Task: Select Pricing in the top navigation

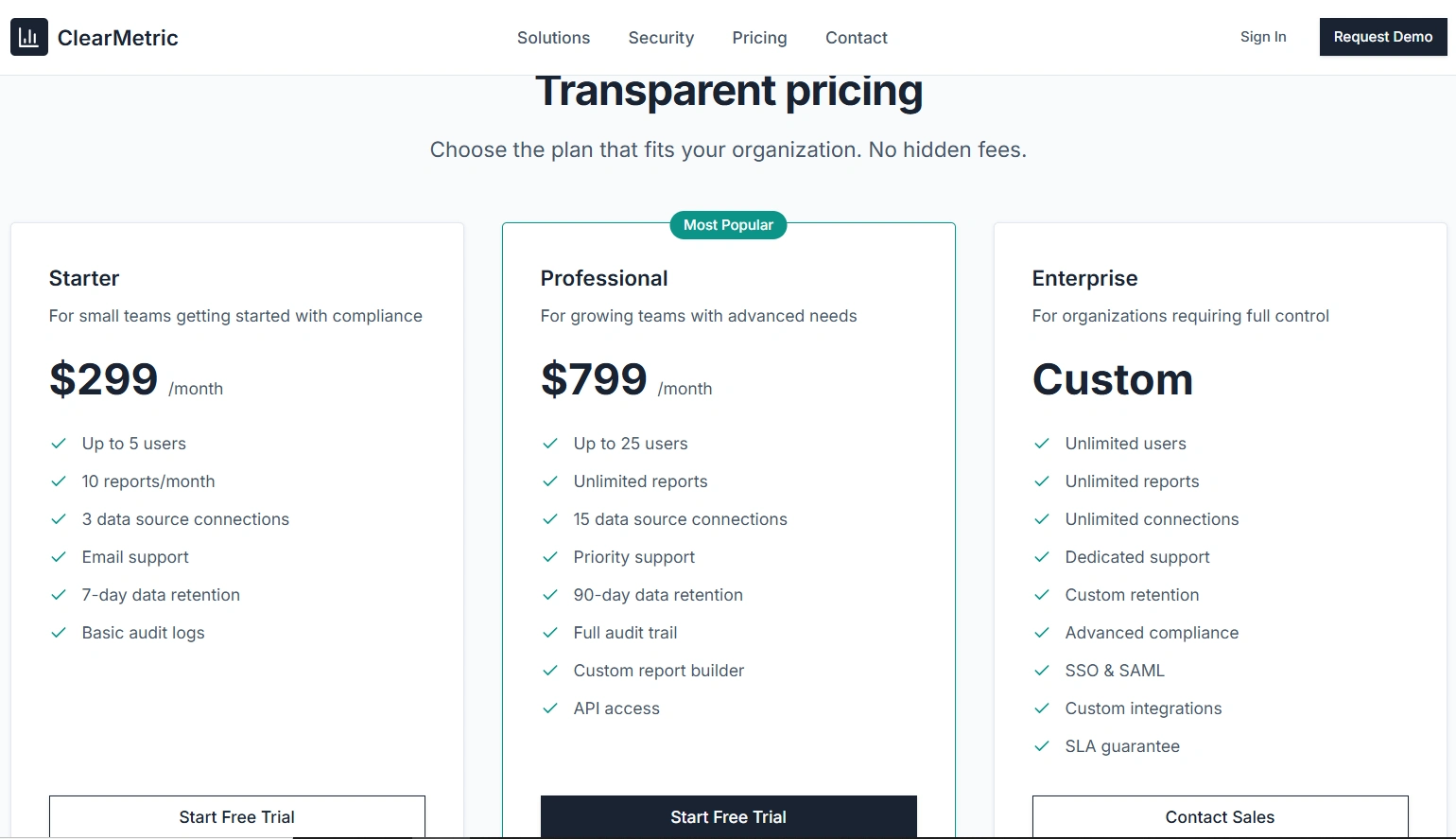Action: [759, 38]
